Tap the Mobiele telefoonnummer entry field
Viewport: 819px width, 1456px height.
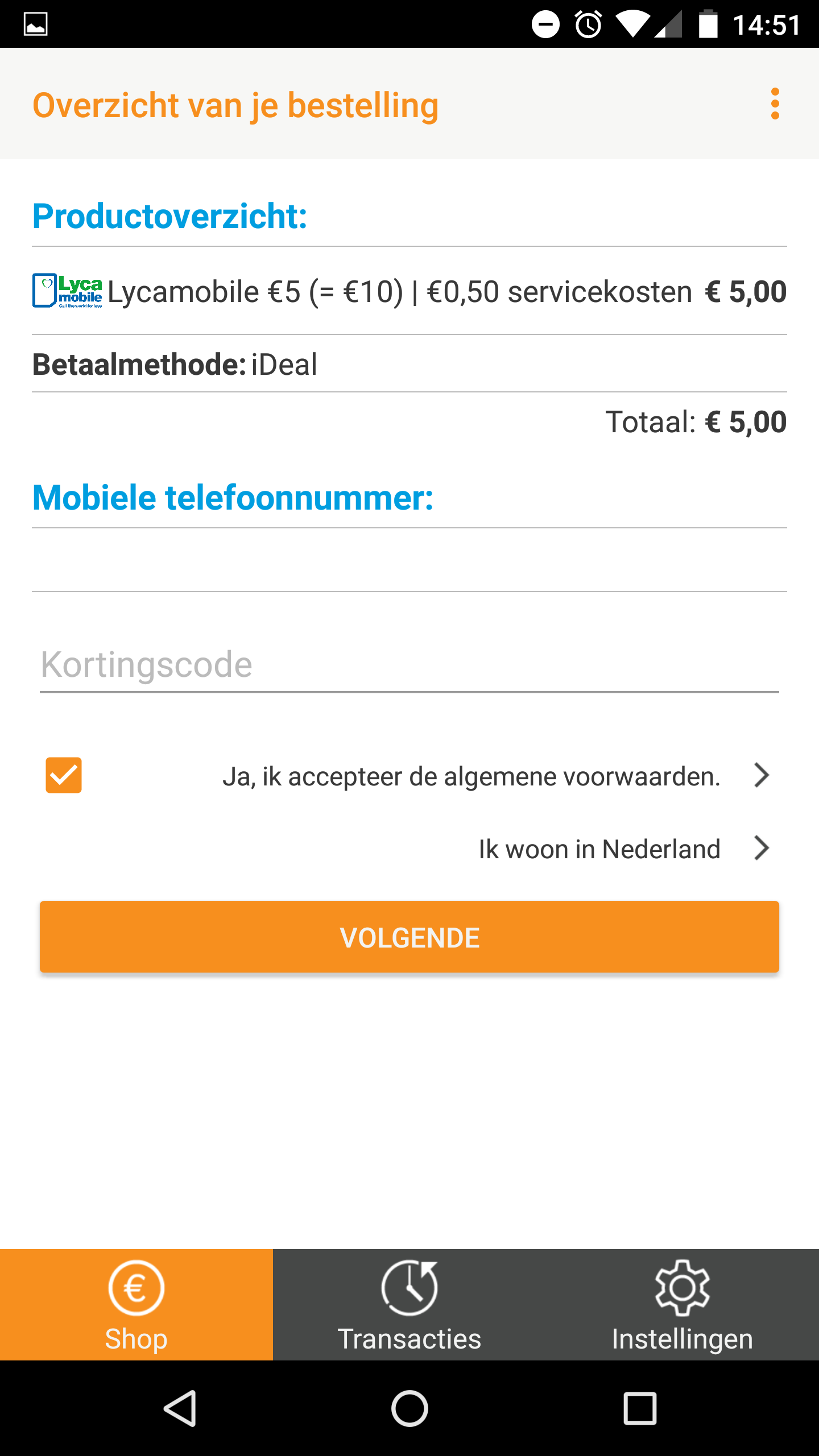[409, 560]
